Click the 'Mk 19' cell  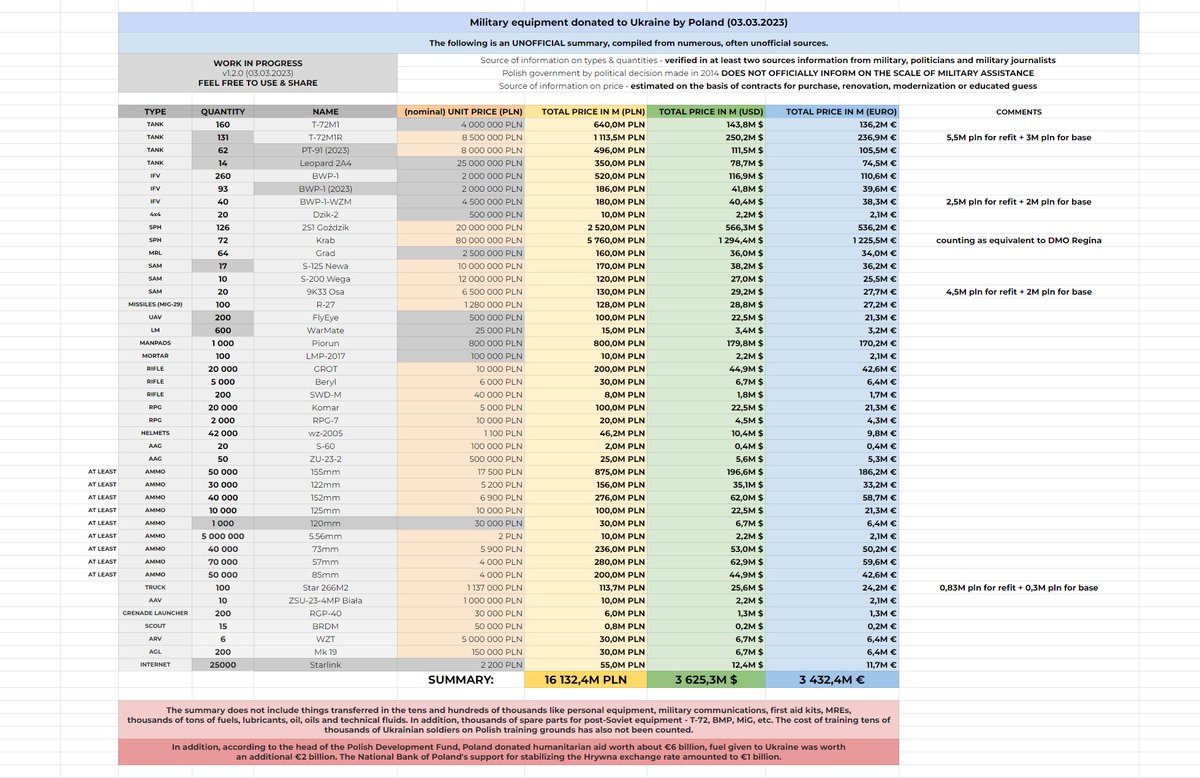pos(325,651)
